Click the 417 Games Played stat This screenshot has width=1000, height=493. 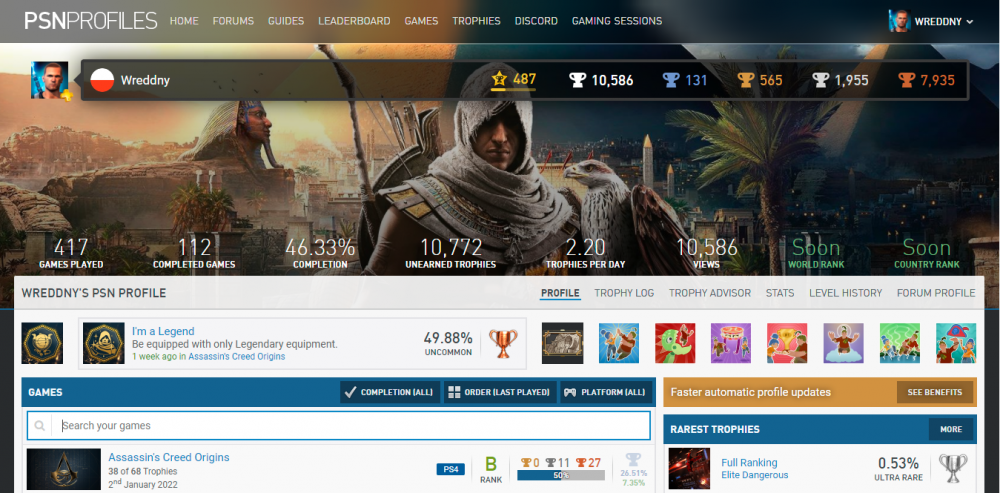click(x=71, y=253)
